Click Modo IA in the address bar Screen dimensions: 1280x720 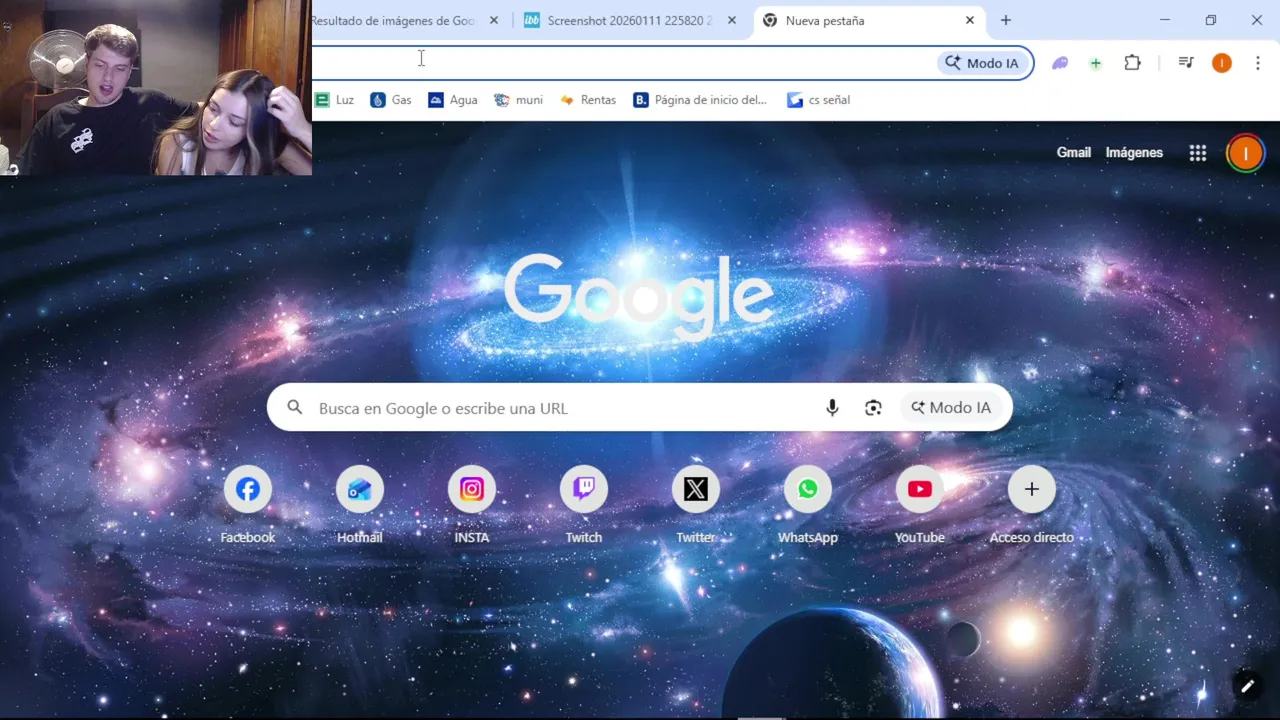pyautogui.click(x=982, y=63)
